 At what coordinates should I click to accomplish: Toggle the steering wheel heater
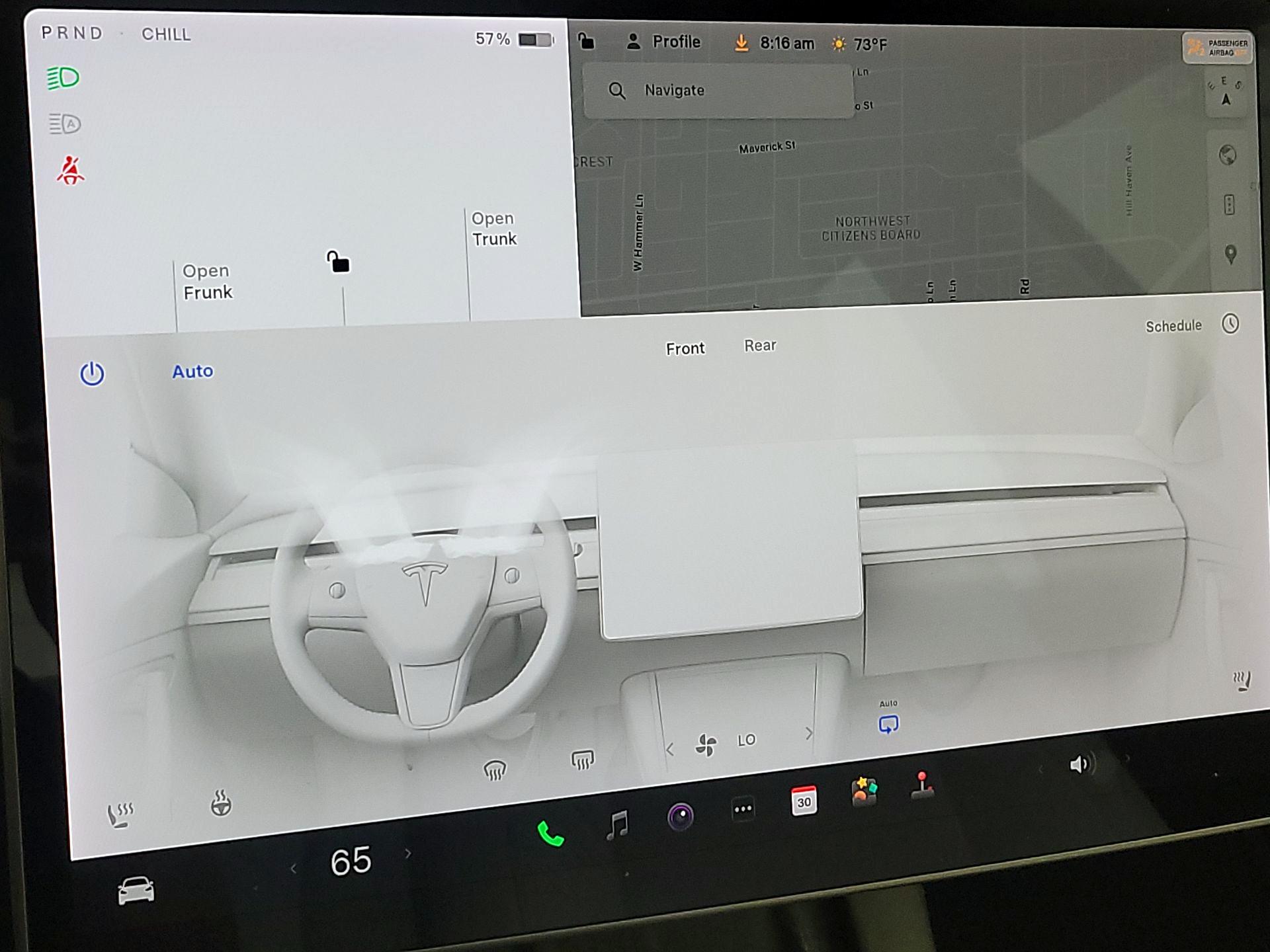click(x=221, y=803)
